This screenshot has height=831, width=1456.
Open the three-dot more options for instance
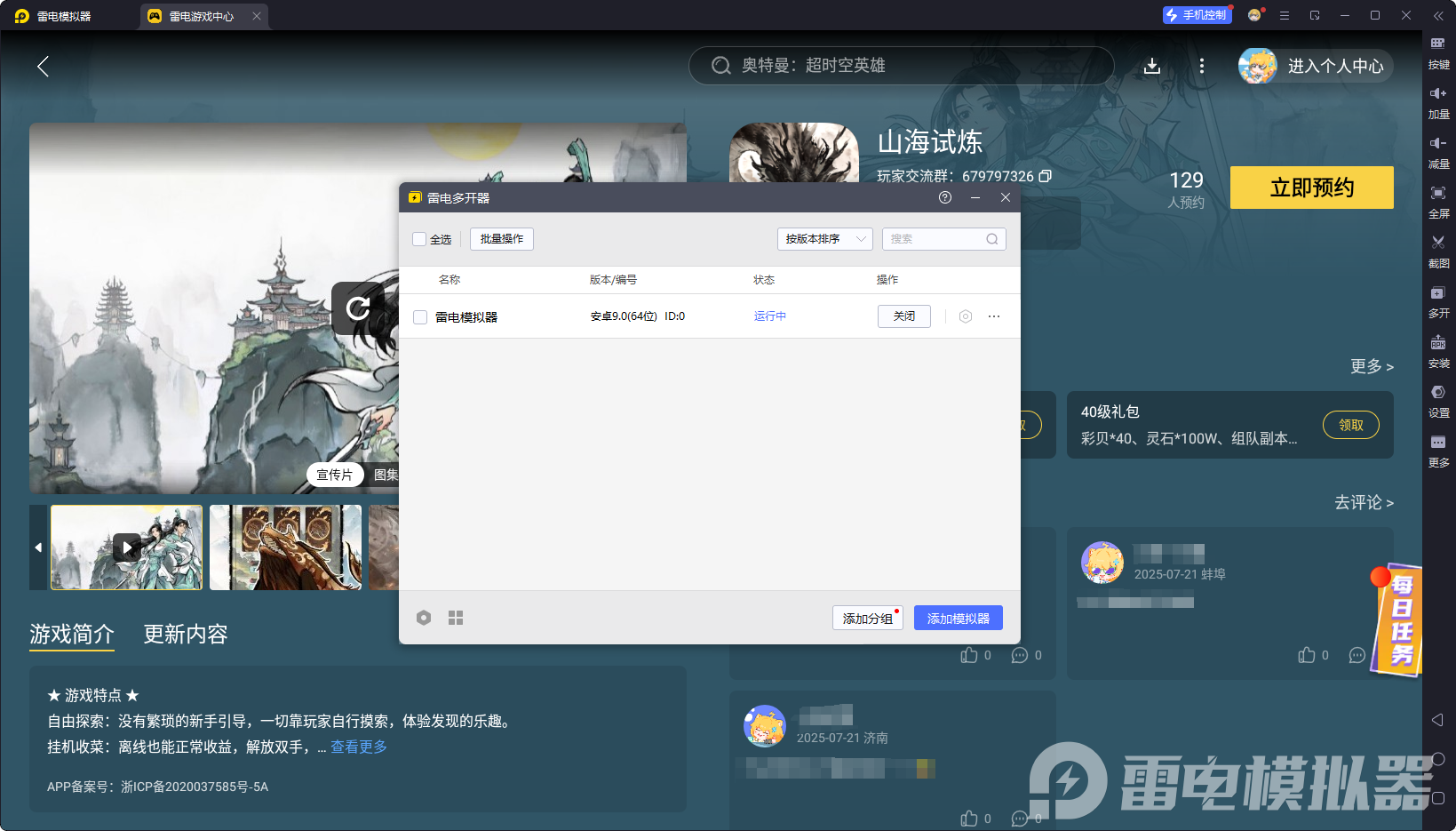point(994,316)
